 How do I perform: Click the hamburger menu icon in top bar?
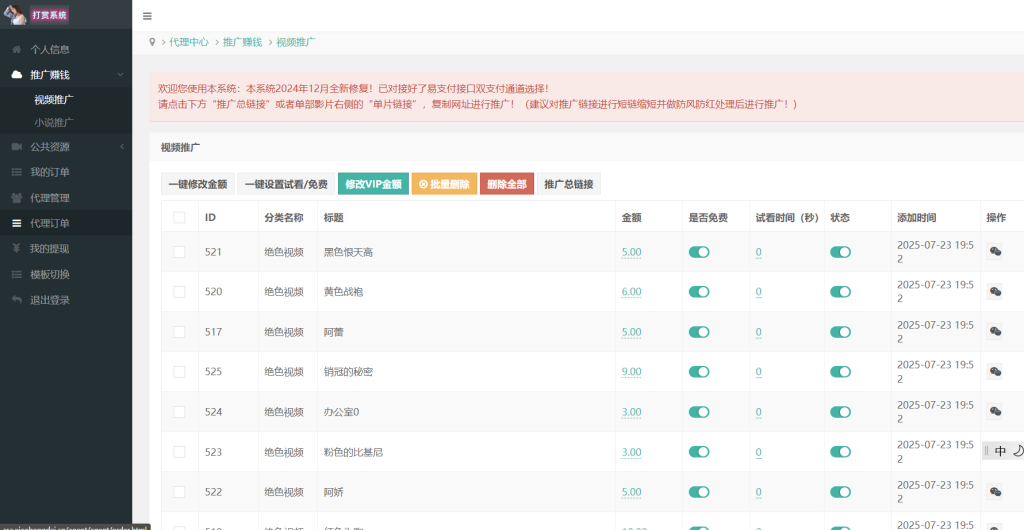tap(148, 16)
